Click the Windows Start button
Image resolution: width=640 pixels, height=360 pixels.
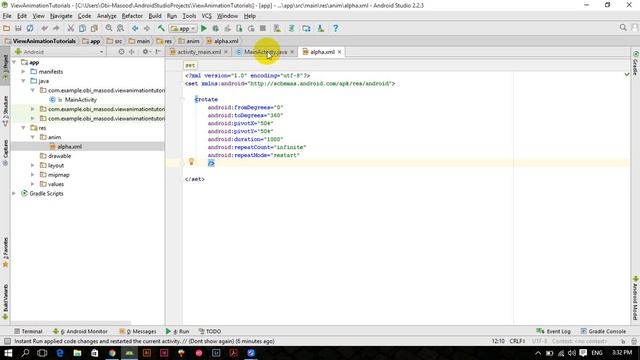pyautogui.click(x=8, y=353)
